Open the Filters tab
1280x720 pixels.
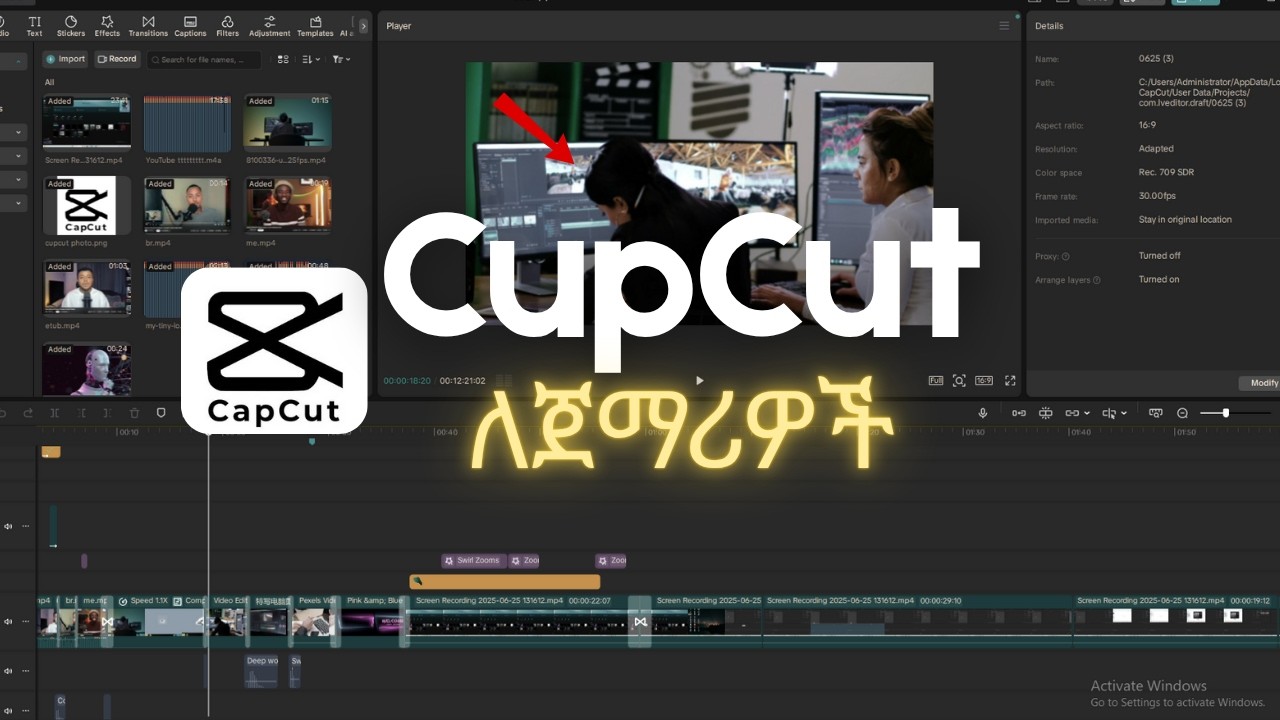(x=228, y=26)
